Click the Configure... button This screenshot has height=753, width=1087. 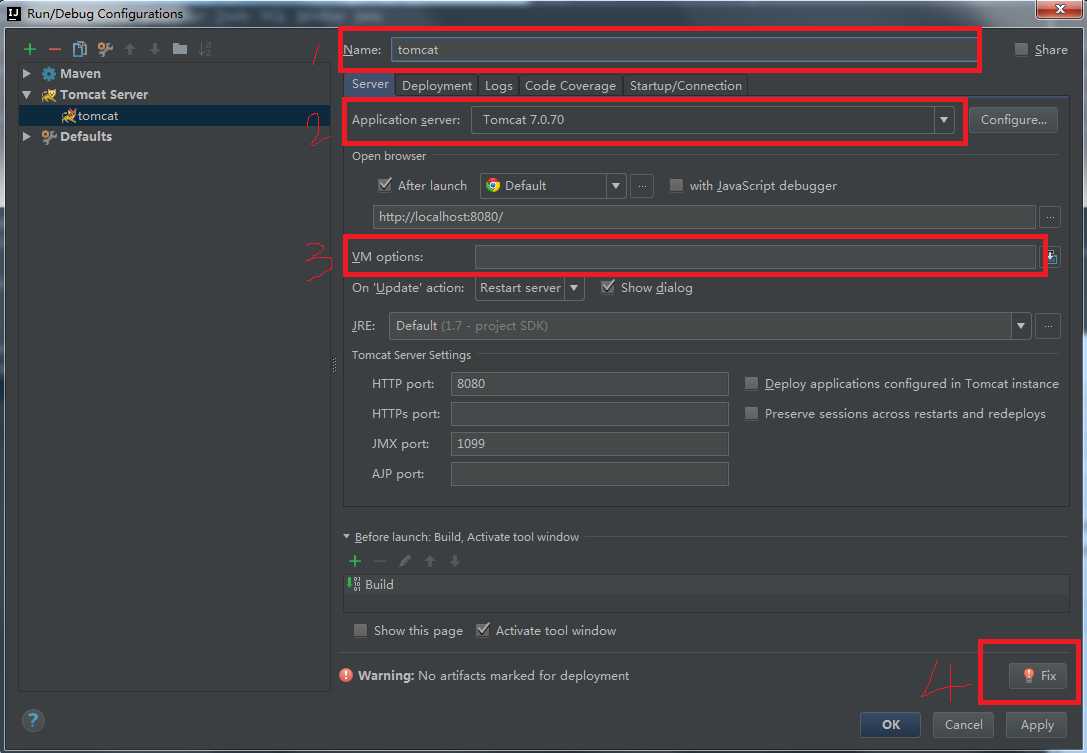click(x=1014, y=120)
